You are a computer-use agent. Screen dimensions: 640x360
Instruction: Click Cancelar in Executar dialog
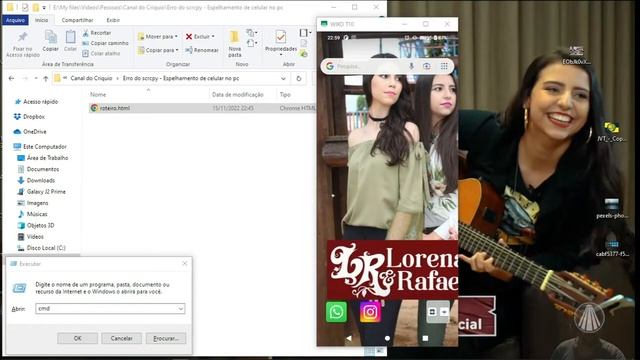pyautogui.click(x=121, y=338)
